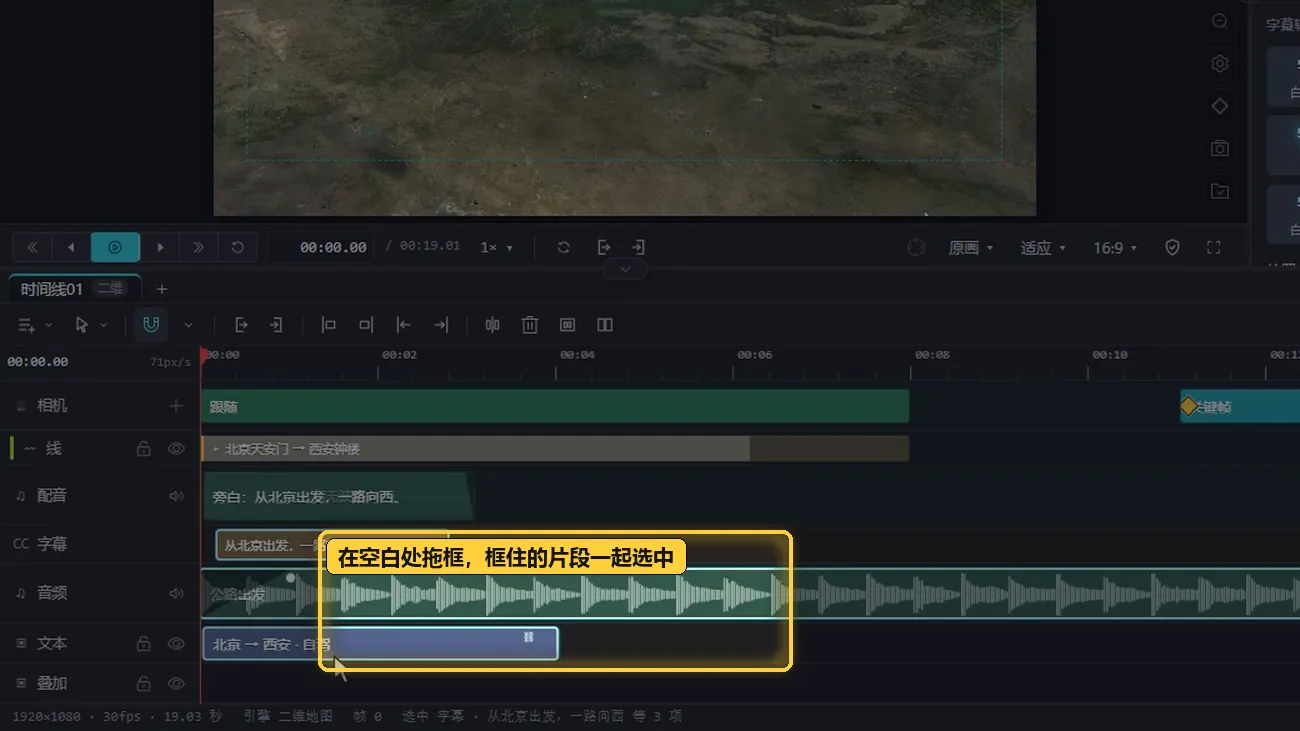Click the zoom out magnifier icon
This screenshot has height=731, width=1300.
(1220, 21)
